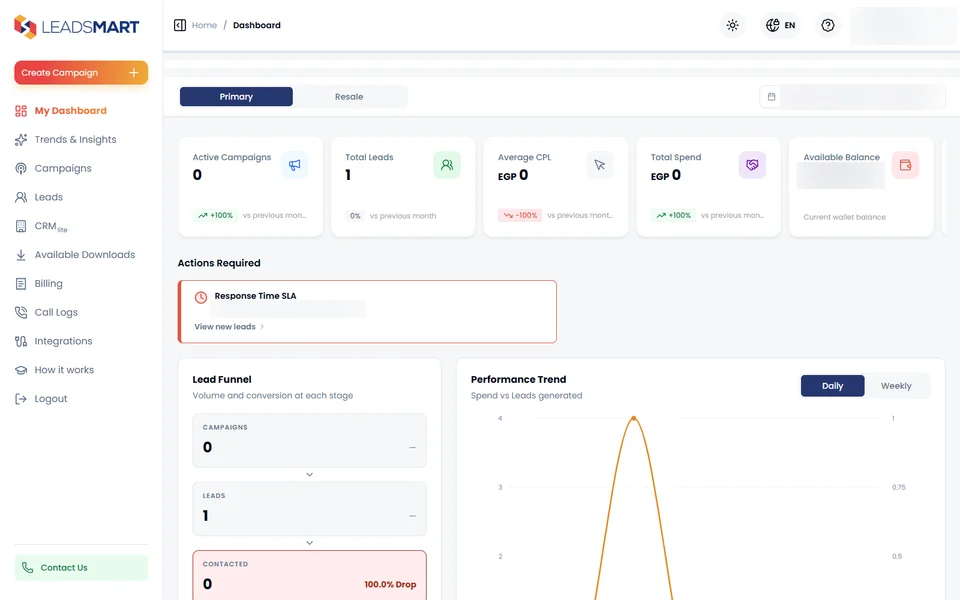
Task: Go to Leads in the sidebar
Action: (48, 197)
